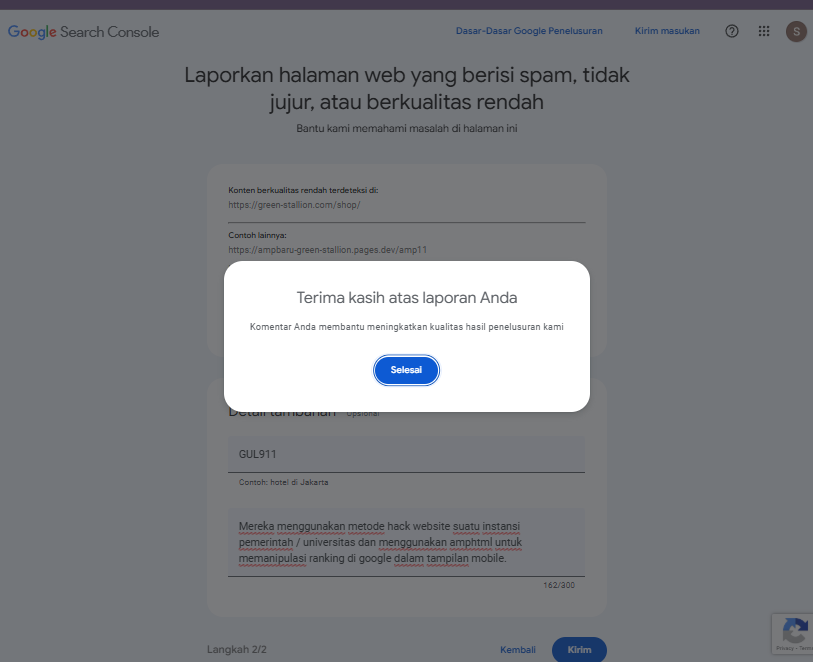Click the page title Laporkan halaman web
Screen dimensions: 813x662
(406, 88)
